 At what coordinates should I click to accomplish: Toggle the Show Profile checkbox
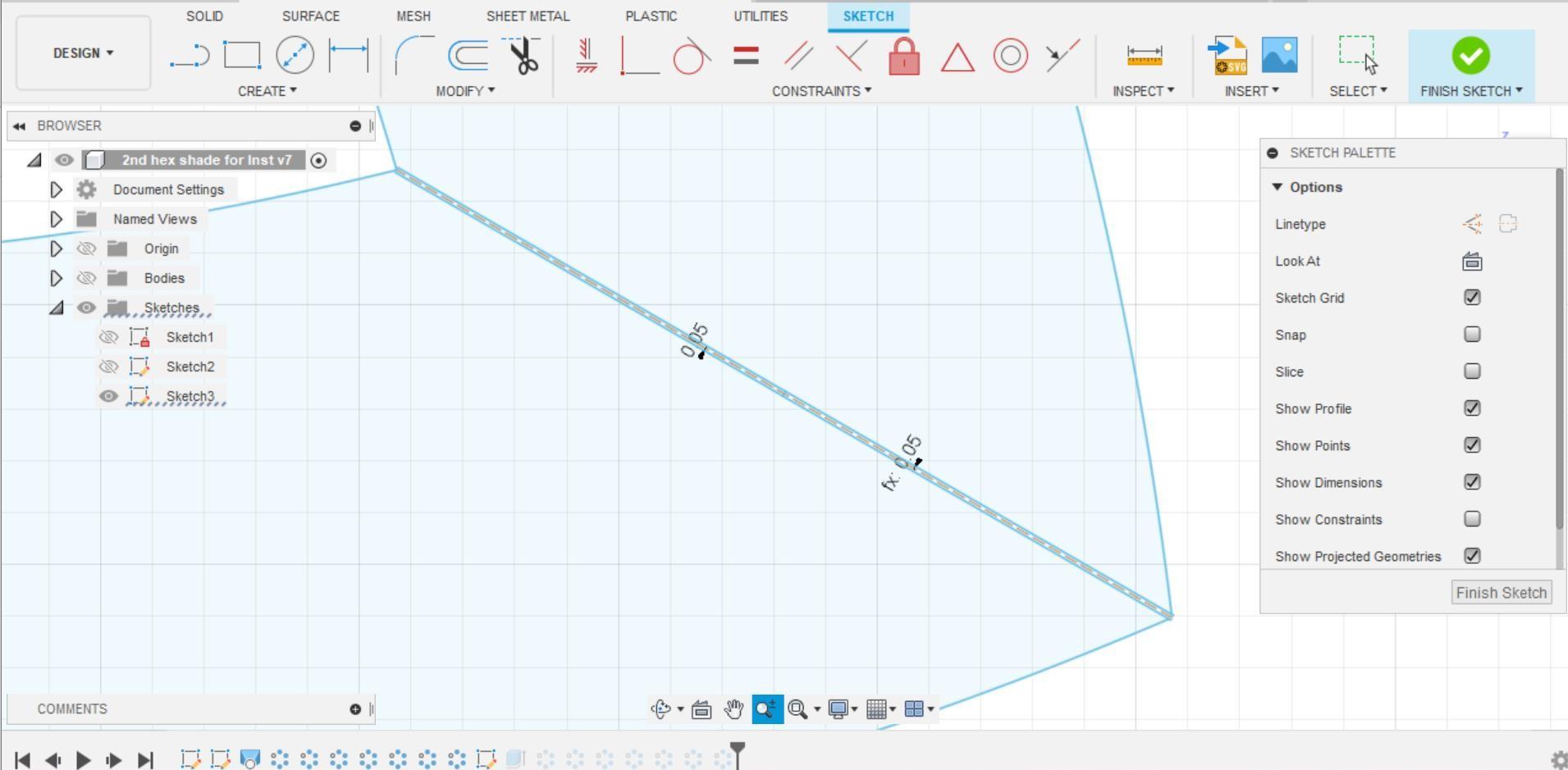coord(1472,408)
